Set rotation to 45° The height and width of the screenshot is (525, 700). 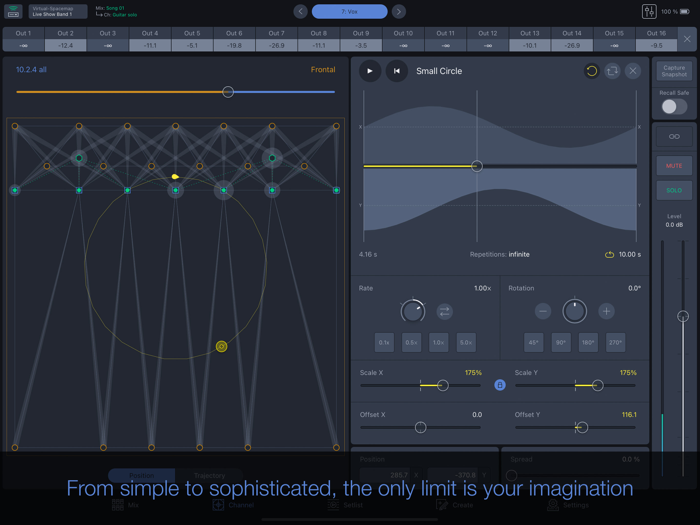[533, 342]
